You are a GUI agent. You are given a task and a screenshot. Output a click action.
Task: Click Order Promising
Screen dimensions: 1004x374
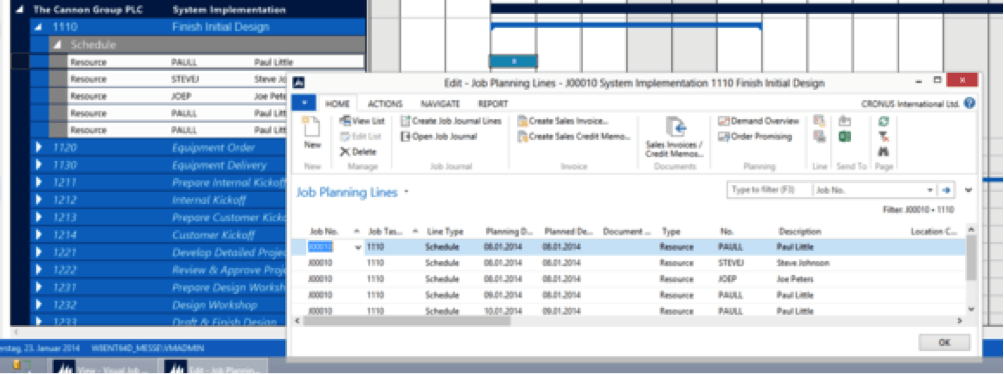coord(755,136)
